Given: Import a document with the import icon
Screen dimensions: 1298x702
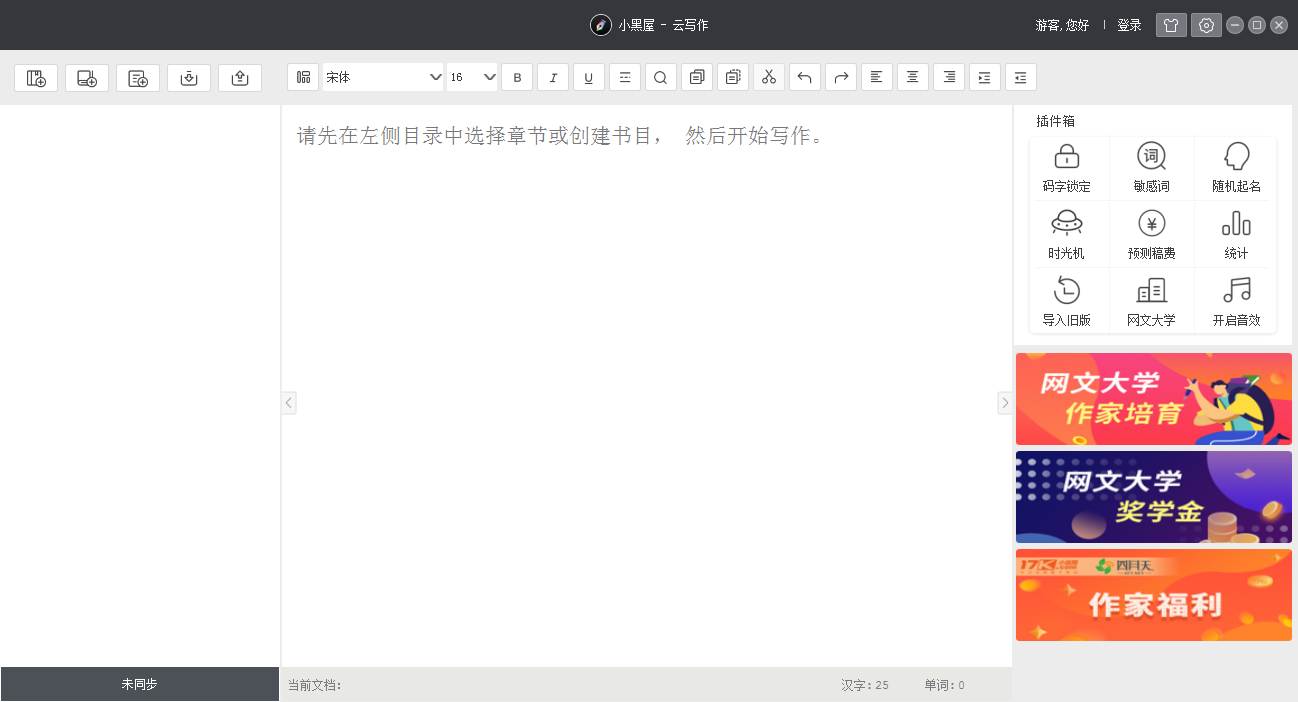Looking at the screenshot, I should [189, 77].
